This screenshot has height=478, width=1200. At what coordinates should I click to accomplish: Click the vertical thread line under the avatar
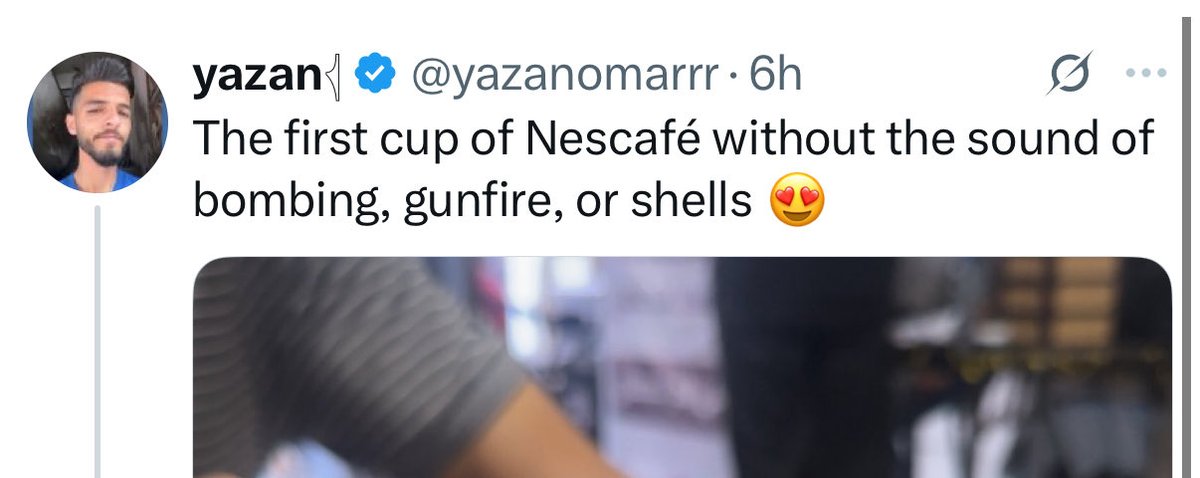tap(98, 342)
